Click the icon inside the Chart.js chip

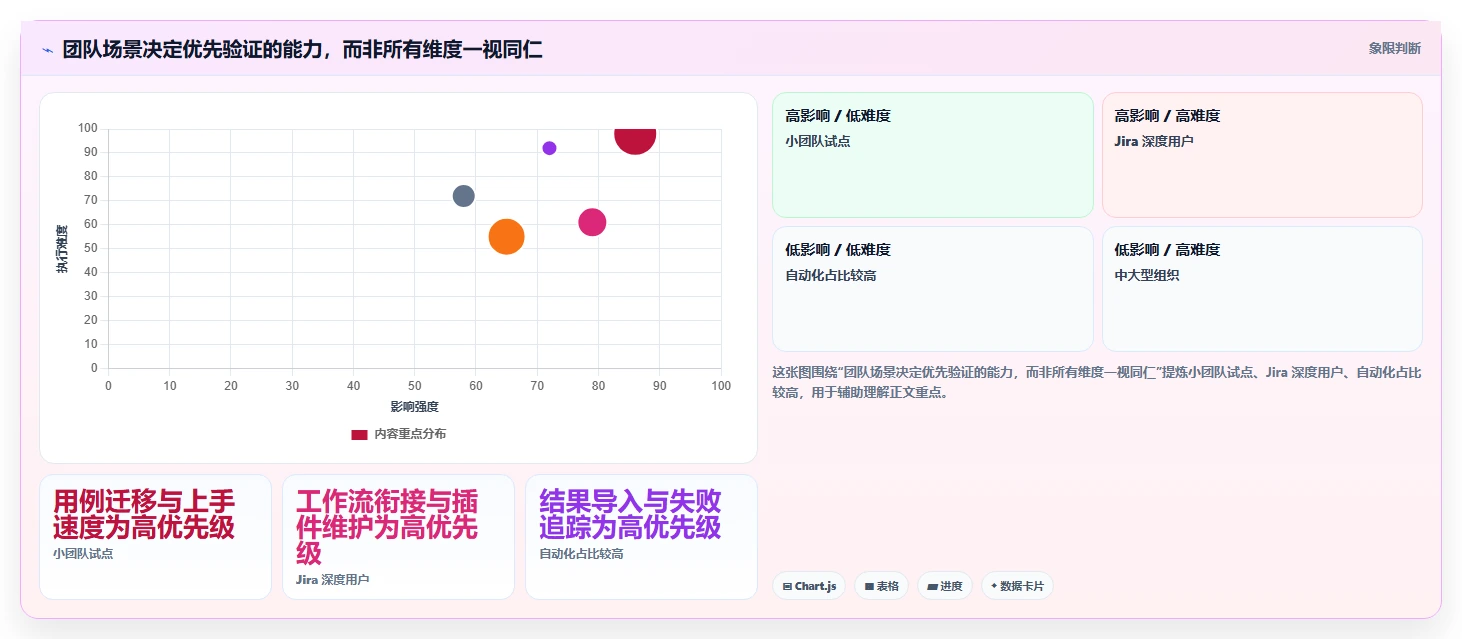tap(788, 587)
